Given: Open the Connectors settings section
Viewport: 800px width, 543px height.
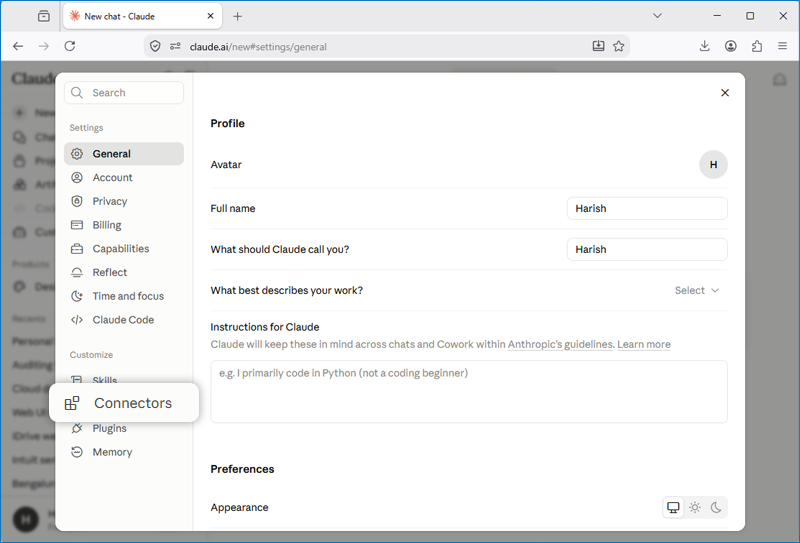Looking at the screenshot, I should click(x=123, y=403).
